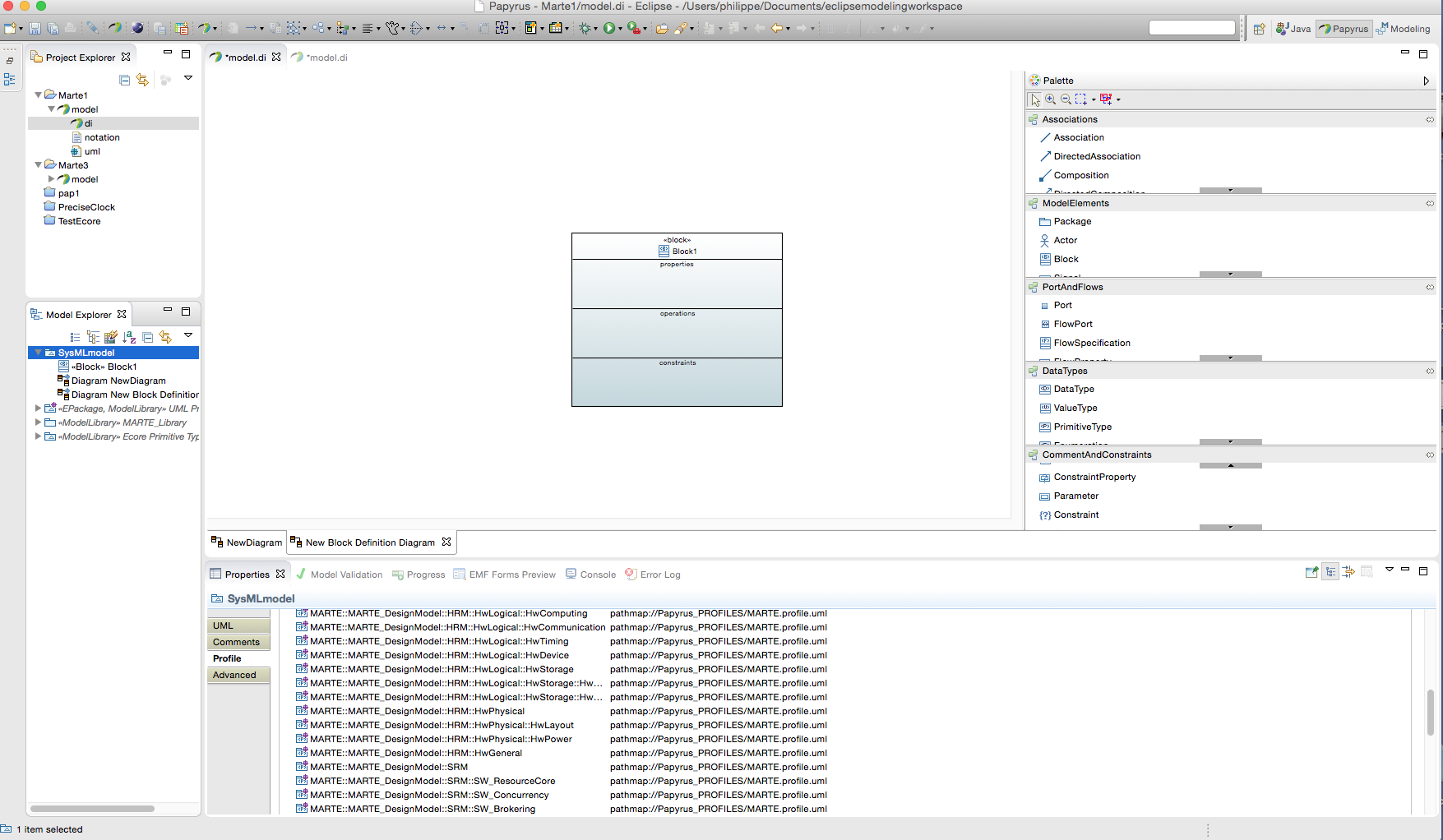Viewport: 1443px width, 840px height.
Task: Click the Pin to selection icon in Properties
Action: pos(1311,572)
